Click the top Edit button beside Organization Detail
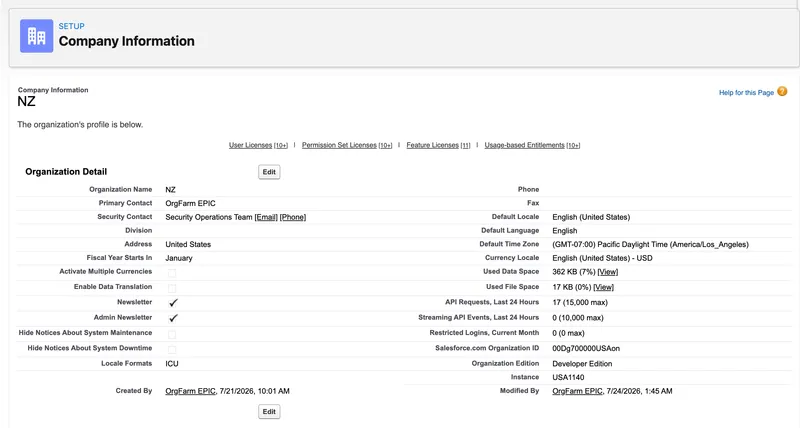800x428 pixels. tap(269, 172)
